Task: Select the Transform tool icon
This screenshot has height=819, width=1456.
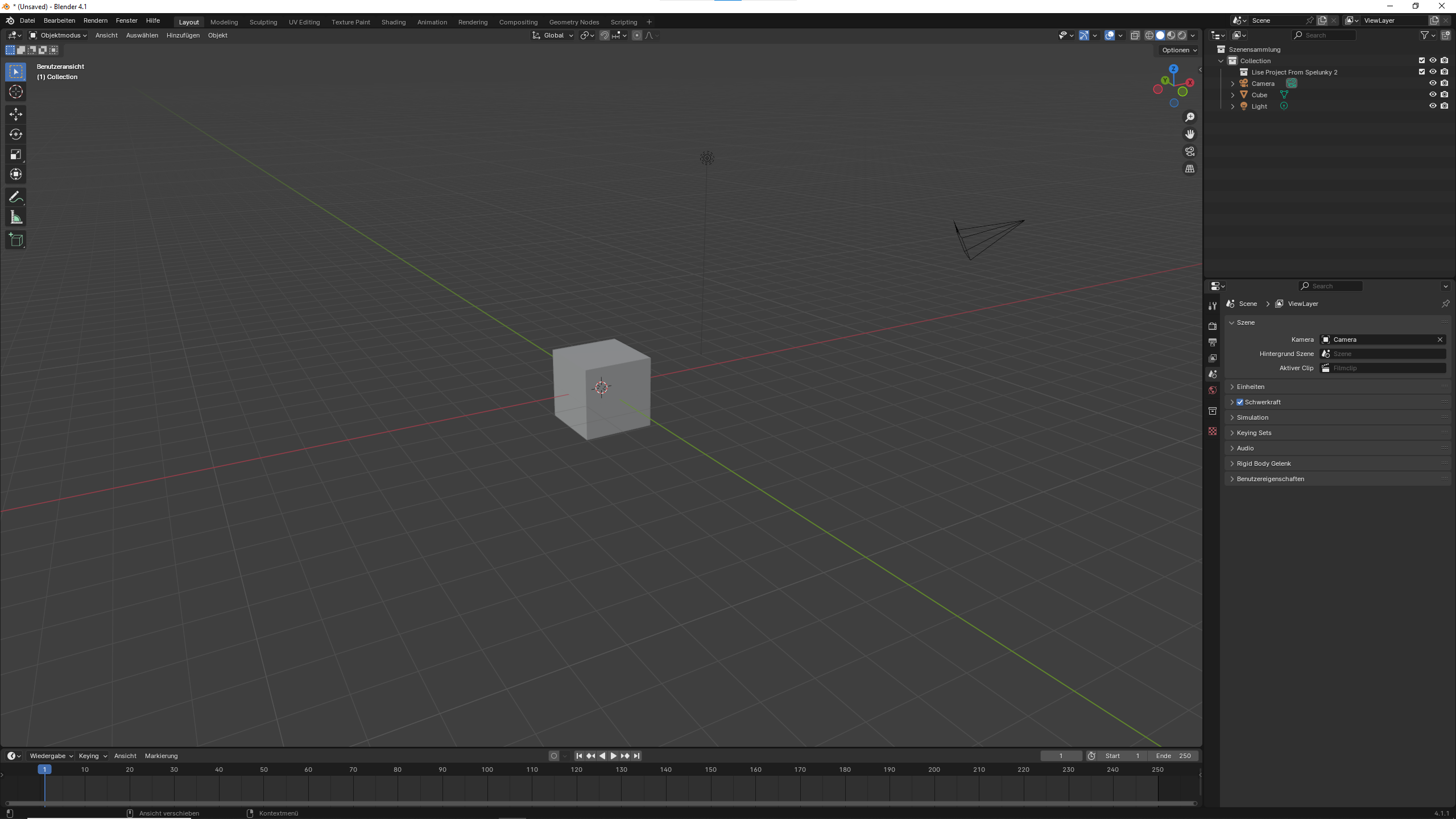Action: [x=16, y=174]
